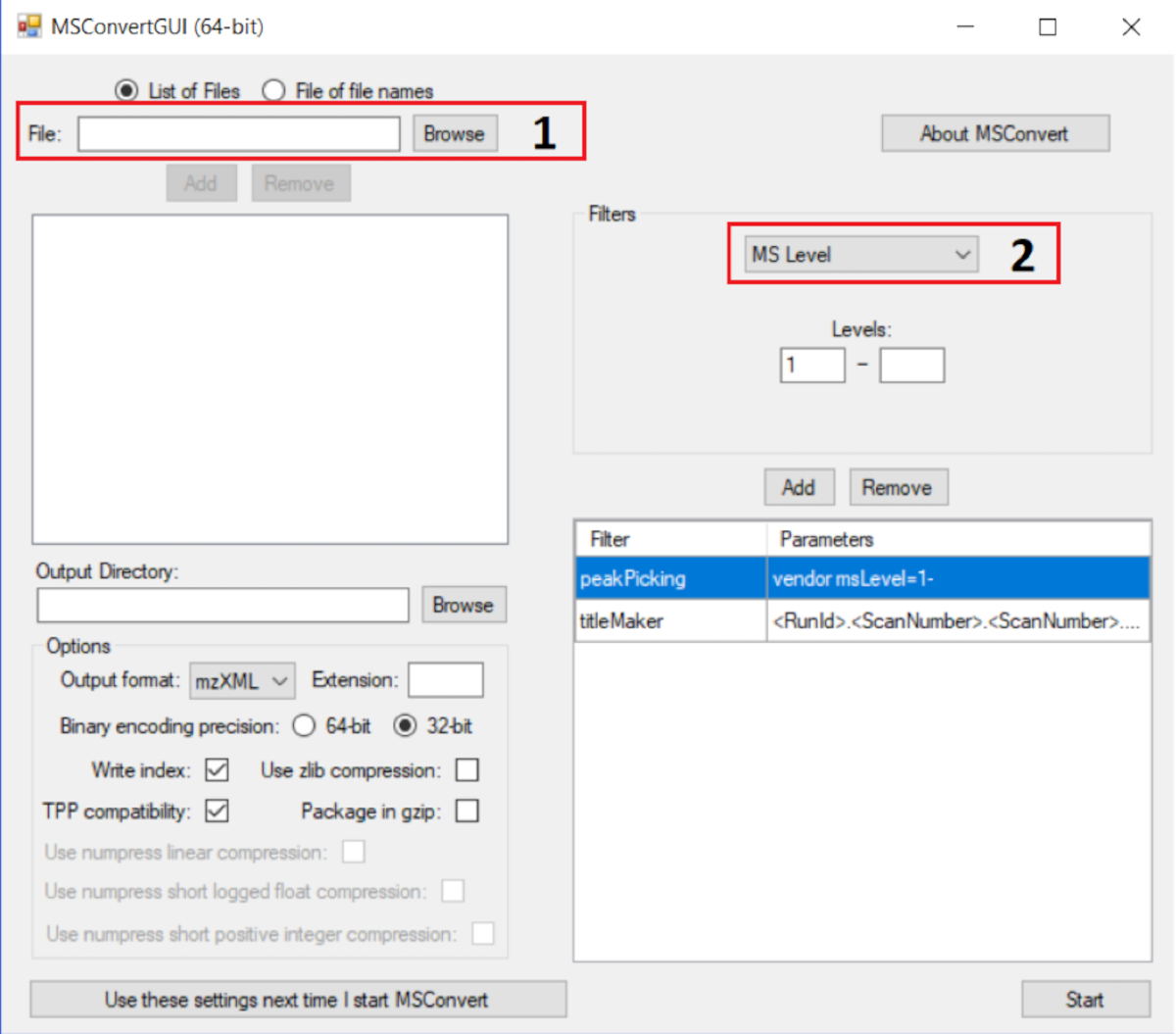Minimize the MSConvertGUI window
Viewport: 1176px width, 1034px height.
click(965, 26)
